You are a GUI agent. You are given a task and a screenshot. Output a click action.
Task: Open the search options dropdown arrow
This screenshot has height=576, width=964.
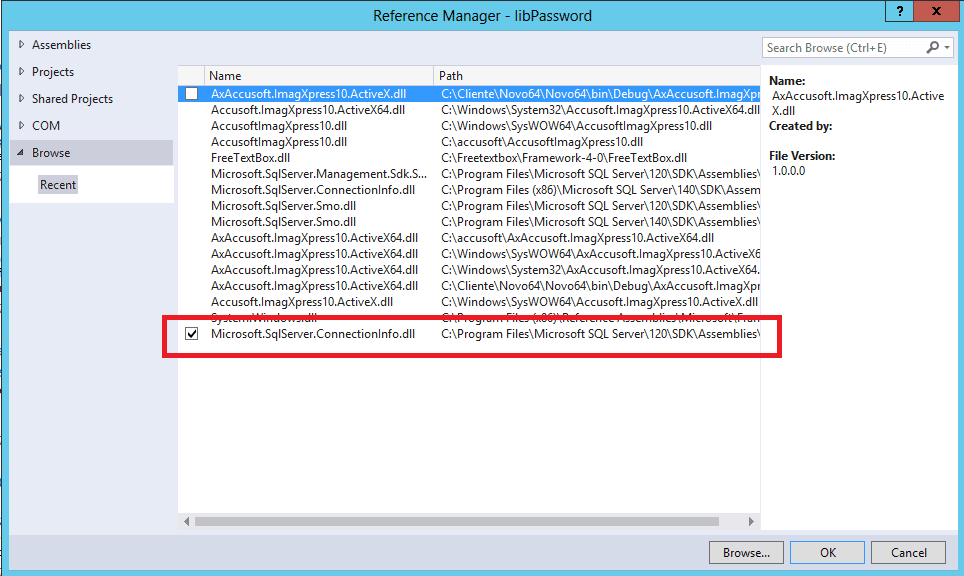947,47
